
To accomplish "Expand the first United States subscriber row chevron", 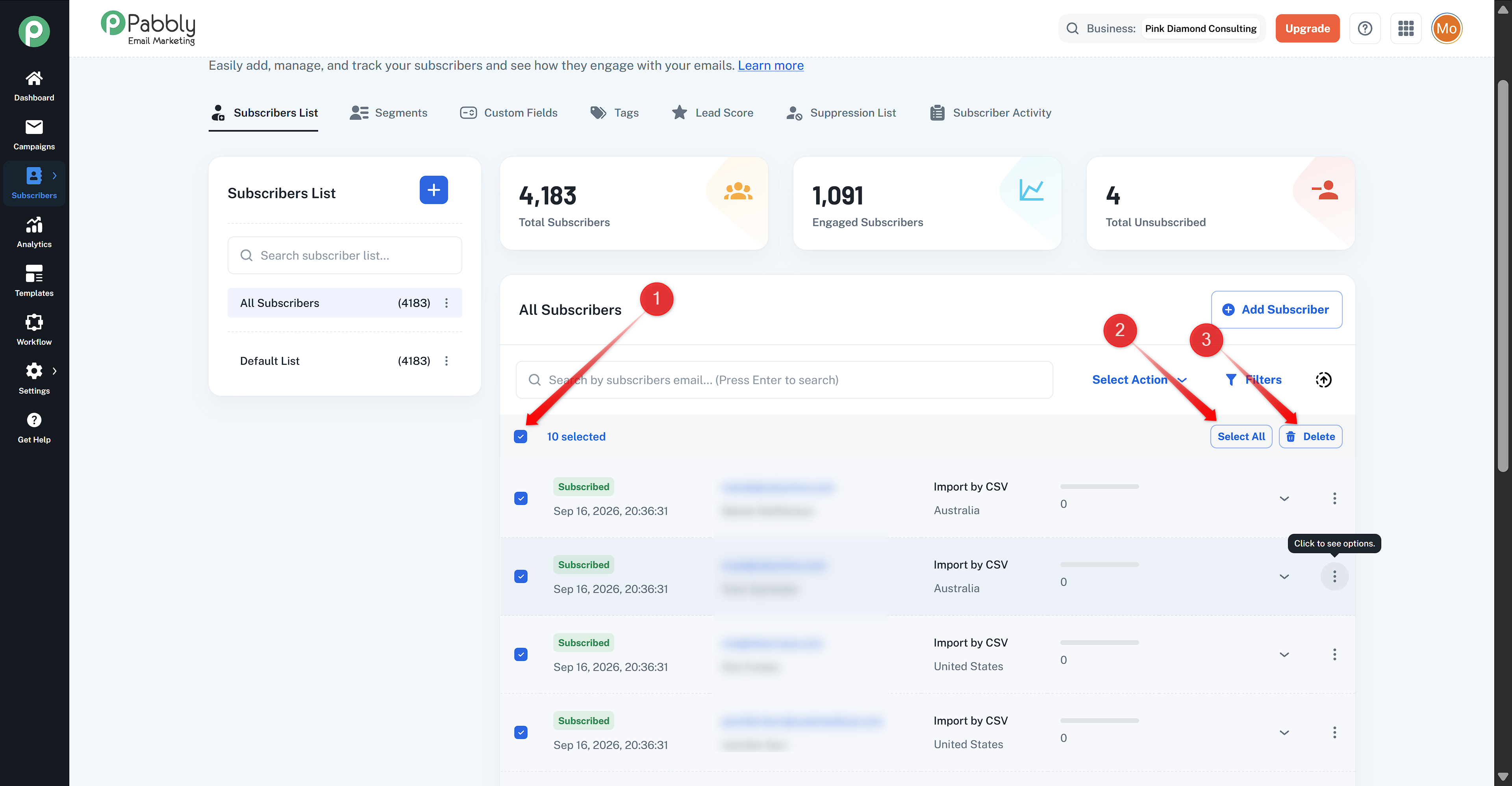I will (x=1284, y=654).
